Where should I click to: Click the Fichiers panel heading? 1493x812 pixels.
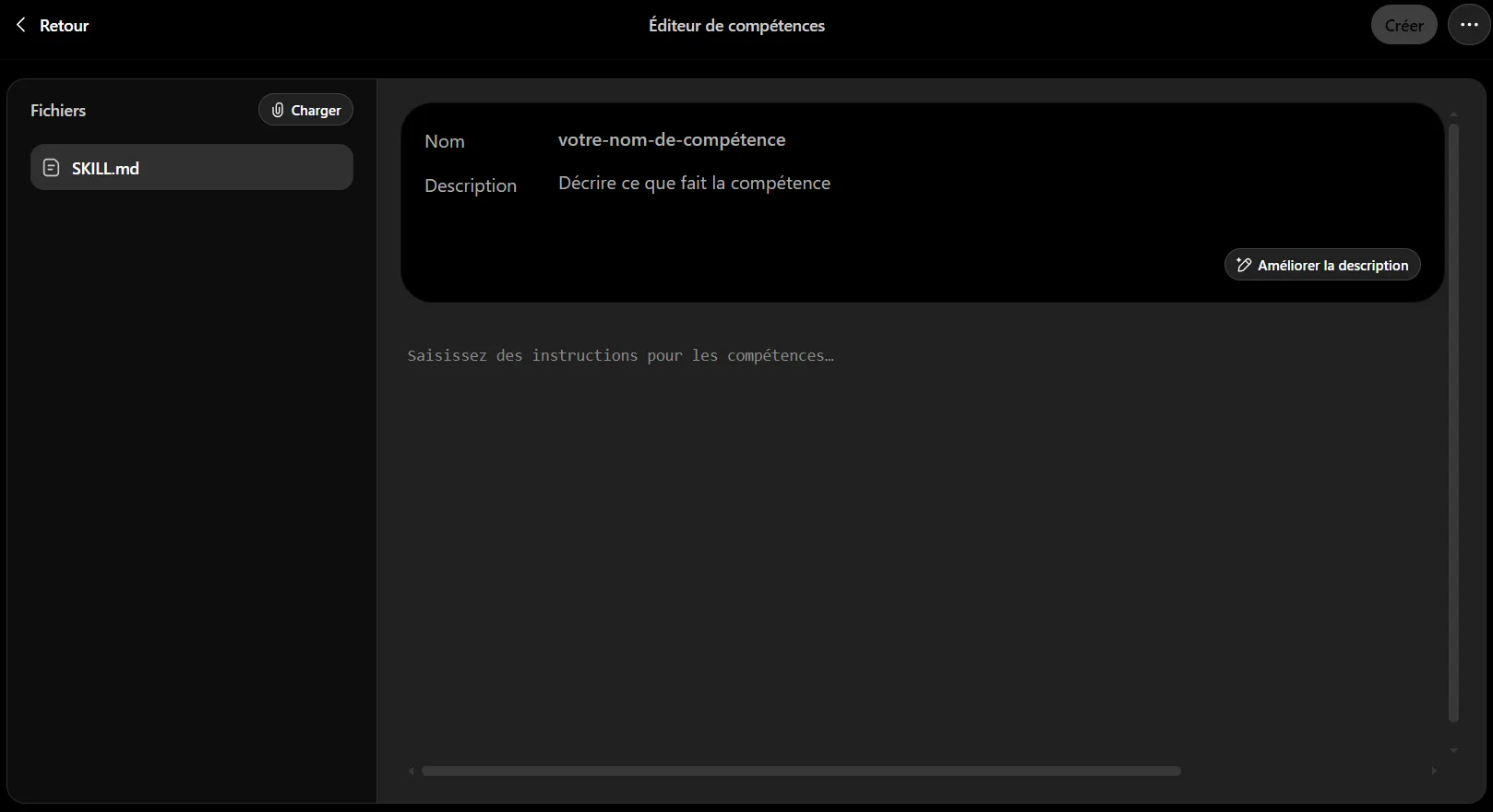[58, 110]
